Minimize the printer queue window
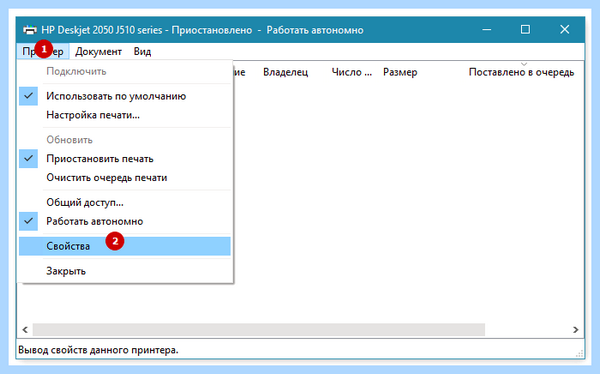The image size is (600, 374). tap(487, 29)
